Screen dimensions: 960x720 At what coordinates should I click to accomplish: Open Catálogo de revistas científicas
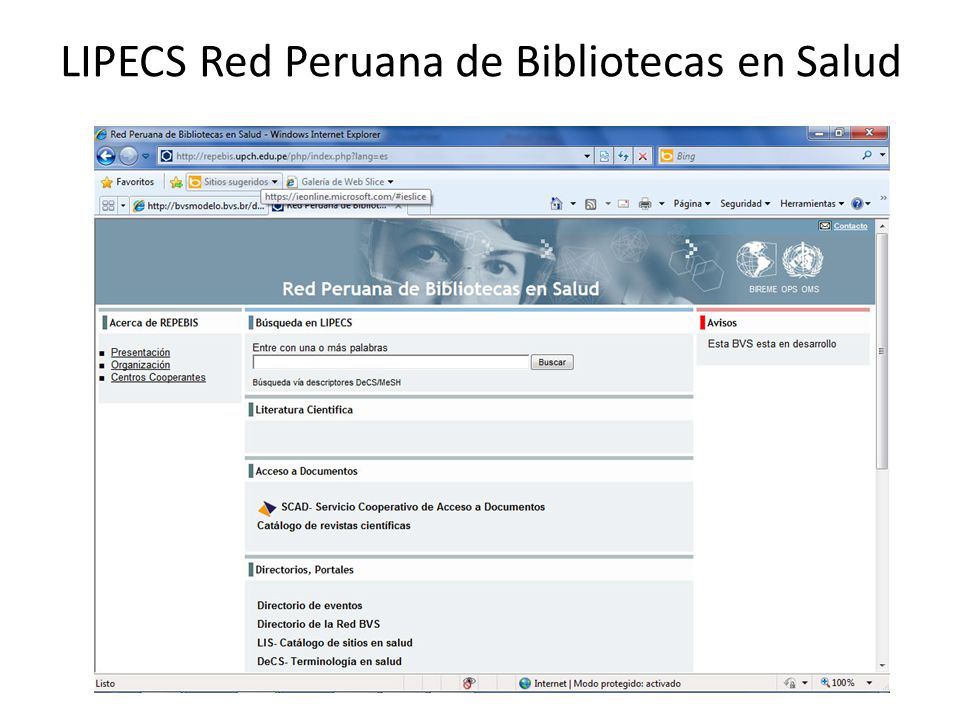(x=334, y=525)
